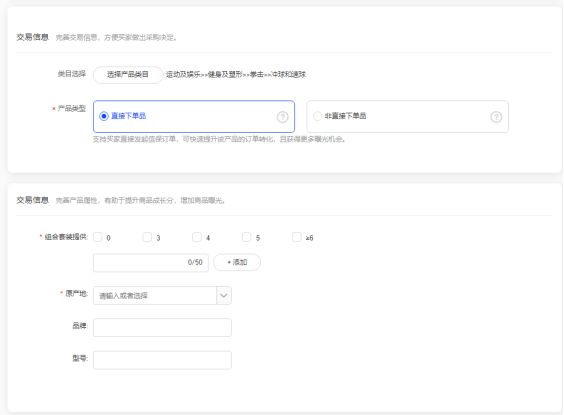Select the 非直接下单品 radio option
Screen dimensions: 564x415
tap(317, 116)
